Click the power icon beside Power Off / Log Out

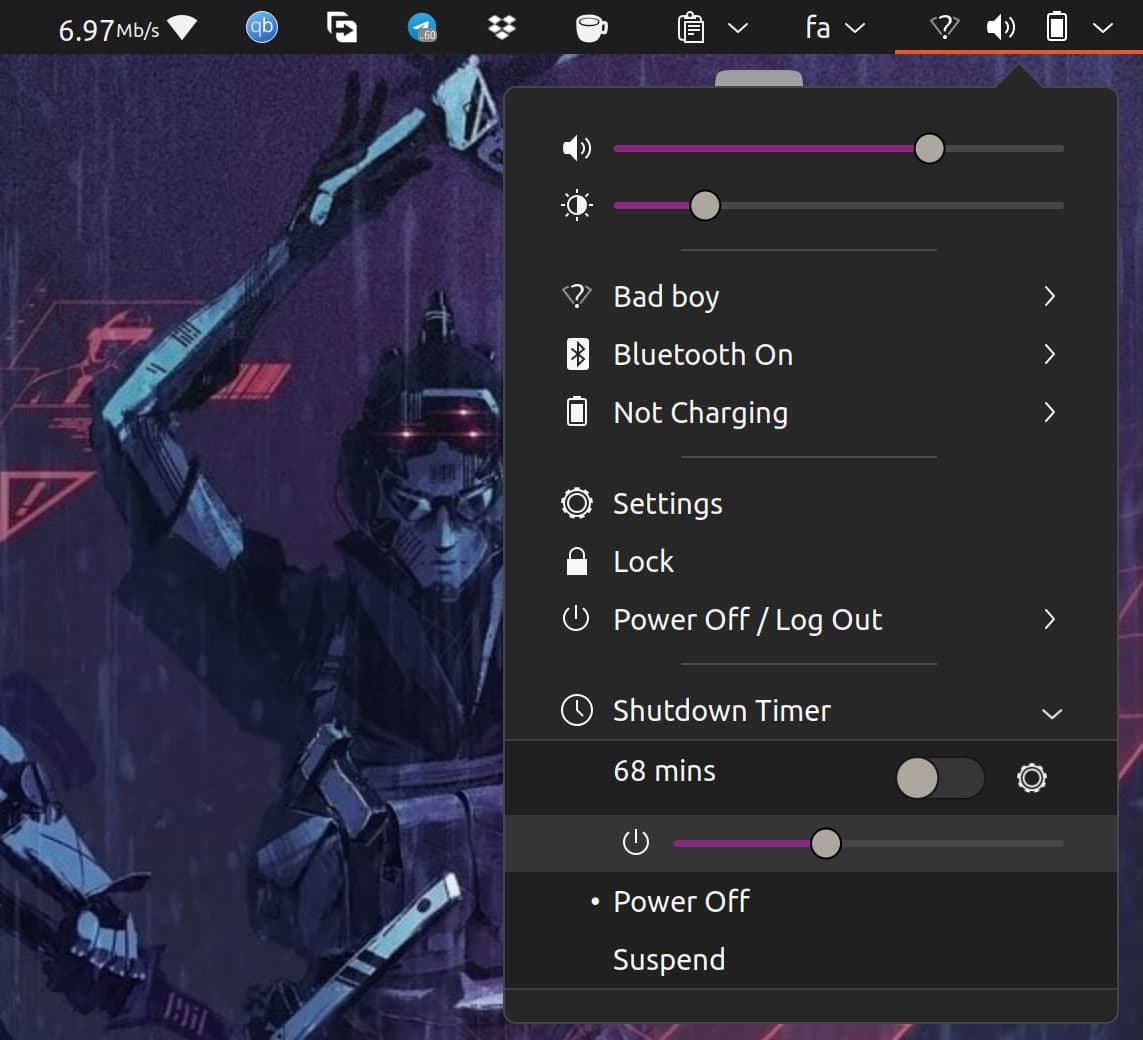pyautogui.click(x=576, y=619)
